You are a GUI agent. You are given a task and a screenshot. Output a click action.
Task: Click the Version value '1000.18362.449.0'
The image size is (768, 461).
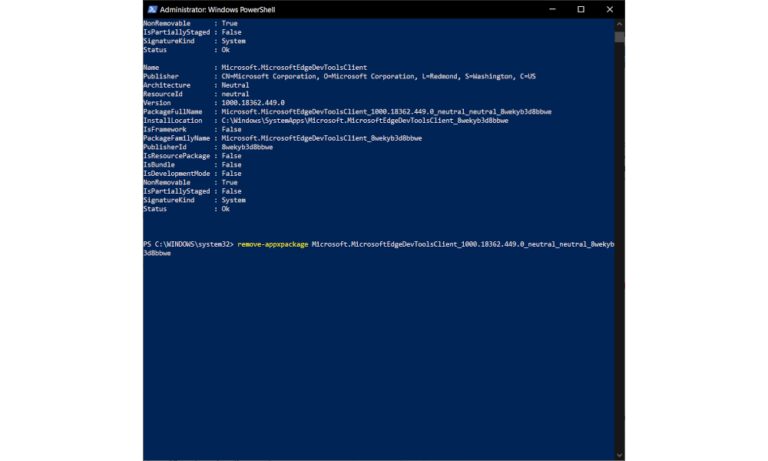(x=253, y=103)
